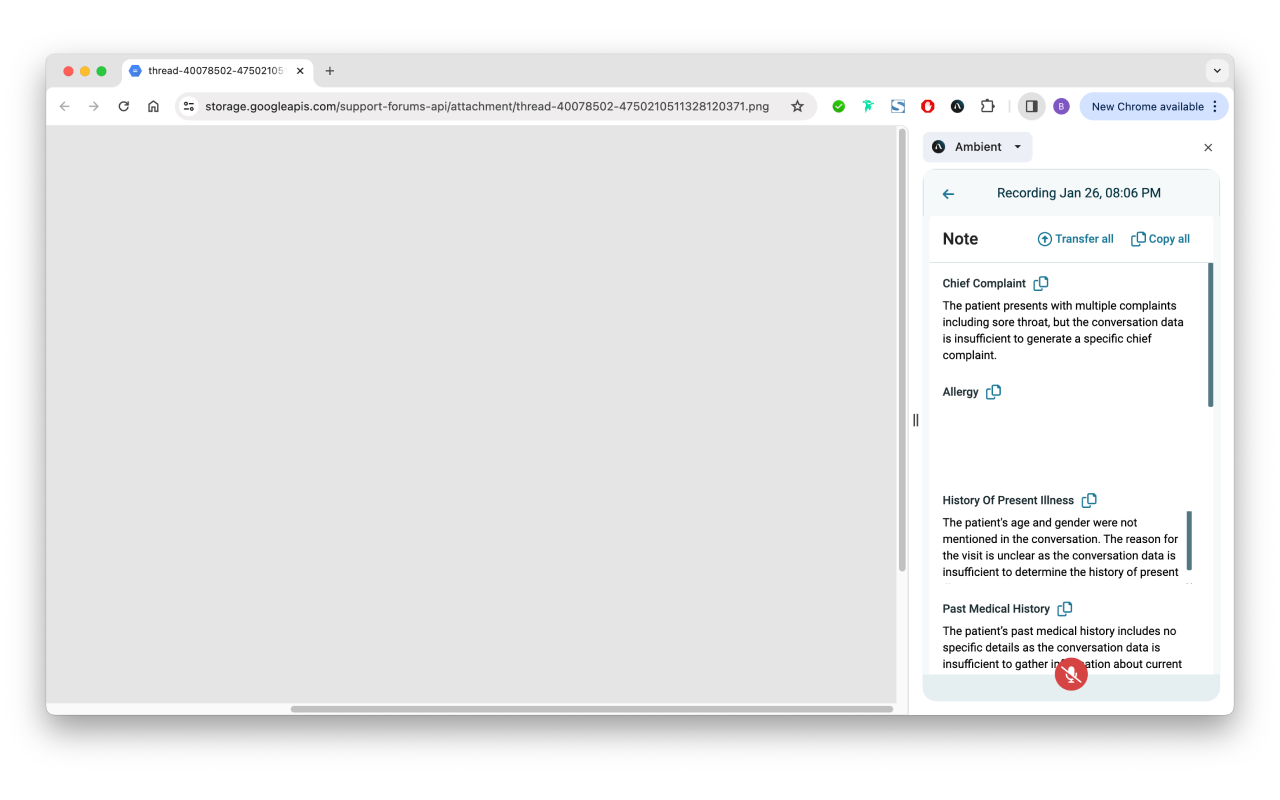Reload the page
This screenshot has width=1280, height=800.
(123, 106)
